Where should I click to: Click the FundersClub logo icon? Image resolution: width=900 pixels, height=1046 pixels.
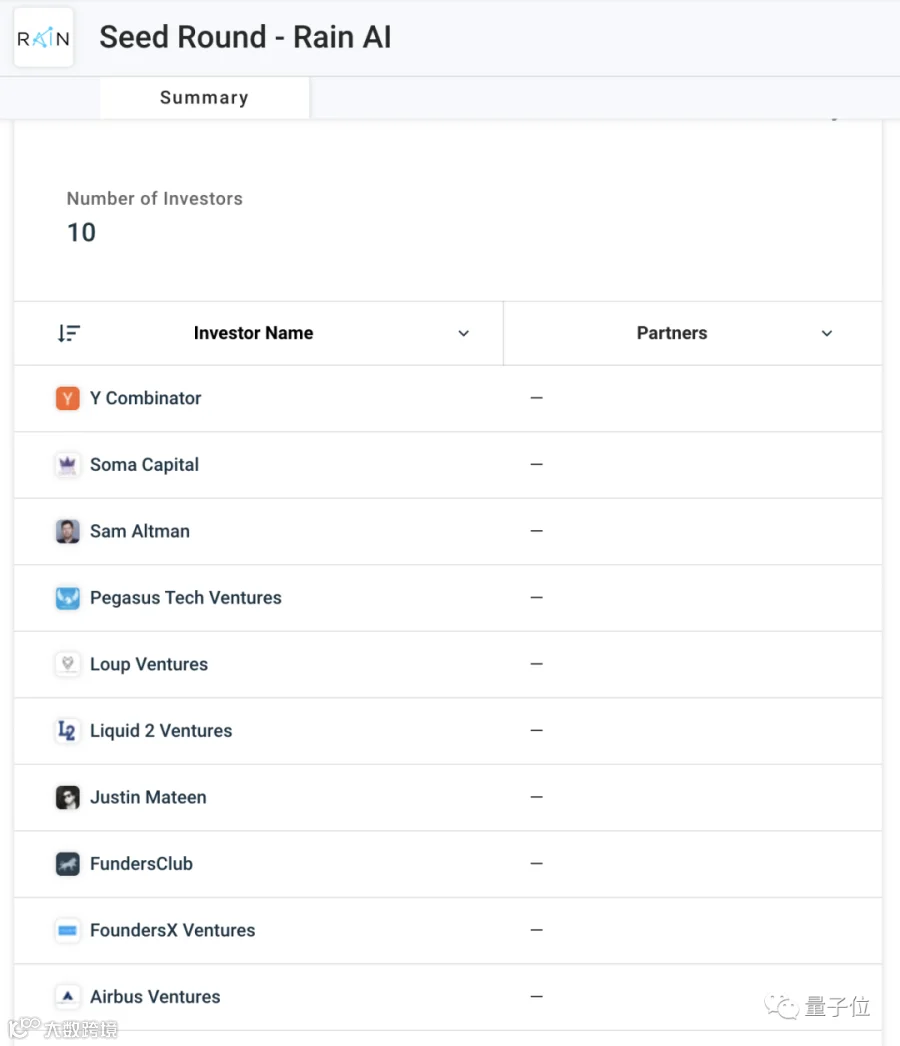67,864
